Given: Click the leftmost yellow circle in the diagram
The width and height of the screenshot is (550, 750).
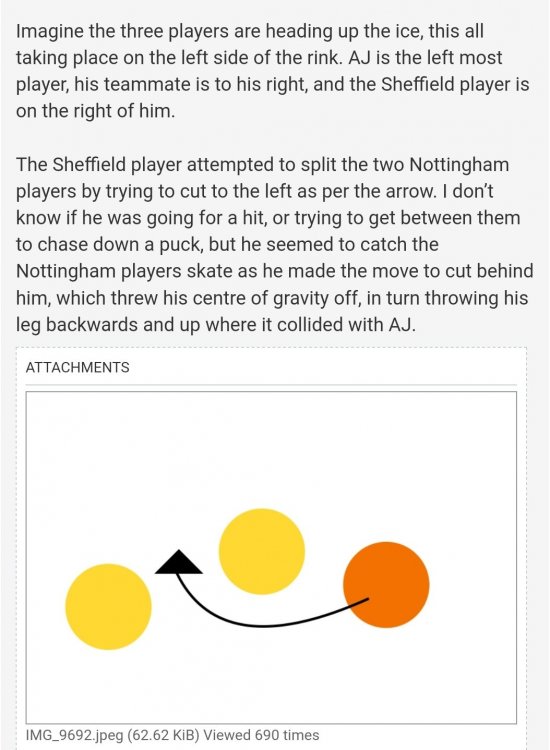Looking at the screenshot, I should [x=109, y=607].
